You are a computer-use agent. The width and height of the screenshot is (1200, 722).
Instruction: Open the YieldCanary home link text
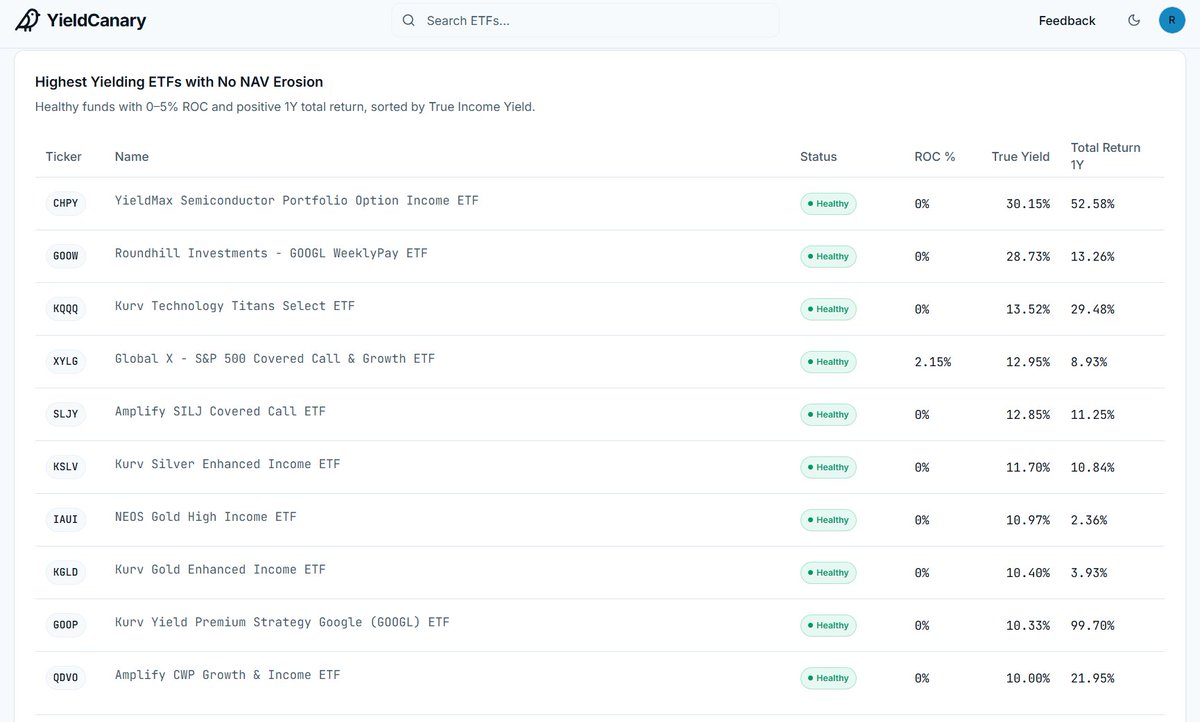(x=96, y=21)
